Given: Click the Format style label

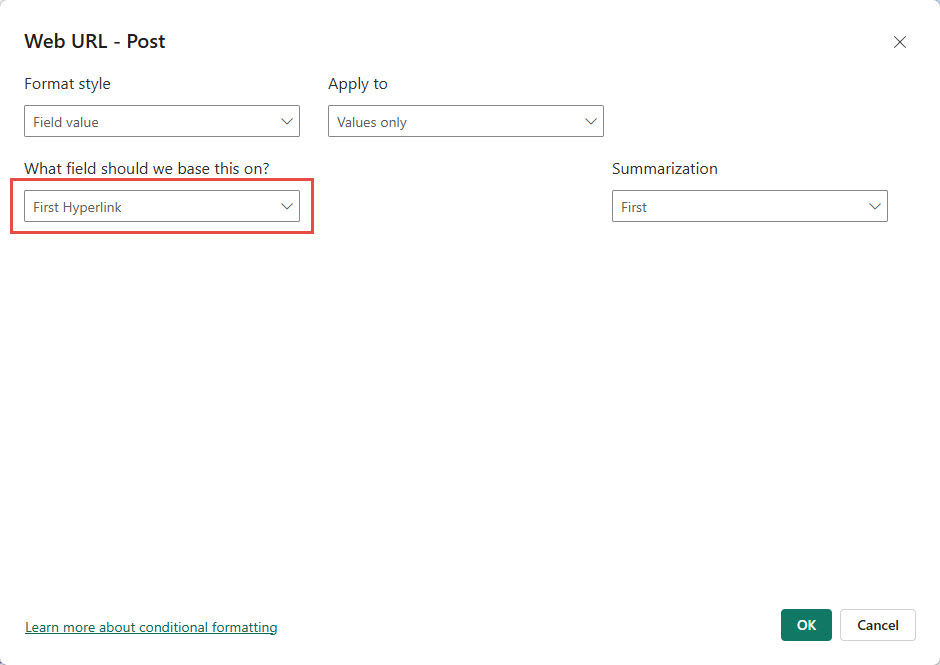Looking at the screenshot, I should coord(67,84).
